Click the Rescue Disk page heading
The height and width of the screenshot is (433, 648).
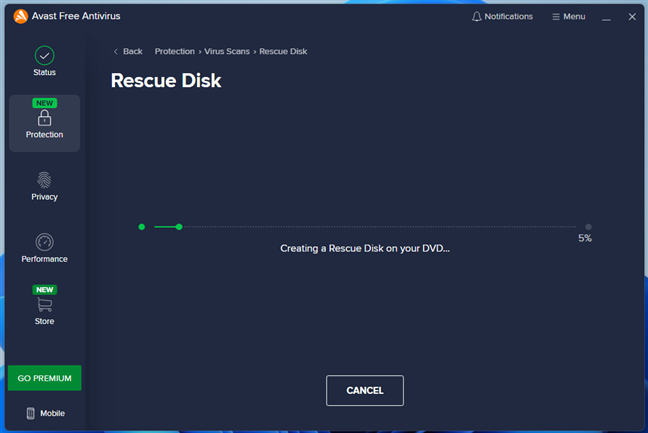[x=166, y=81]
